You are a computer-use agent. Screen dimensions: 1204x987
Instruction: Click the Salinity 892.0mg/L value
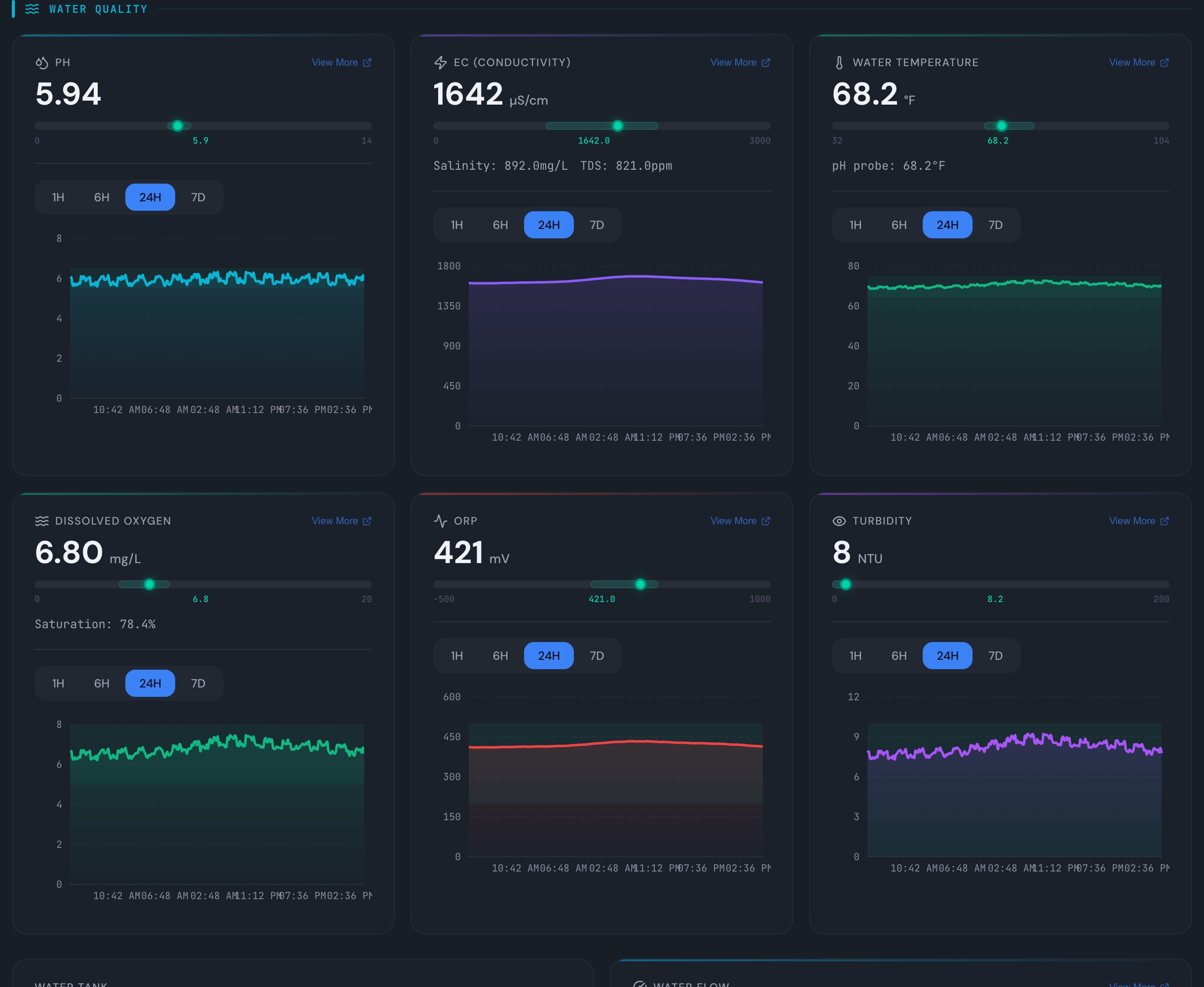point(500,165)
